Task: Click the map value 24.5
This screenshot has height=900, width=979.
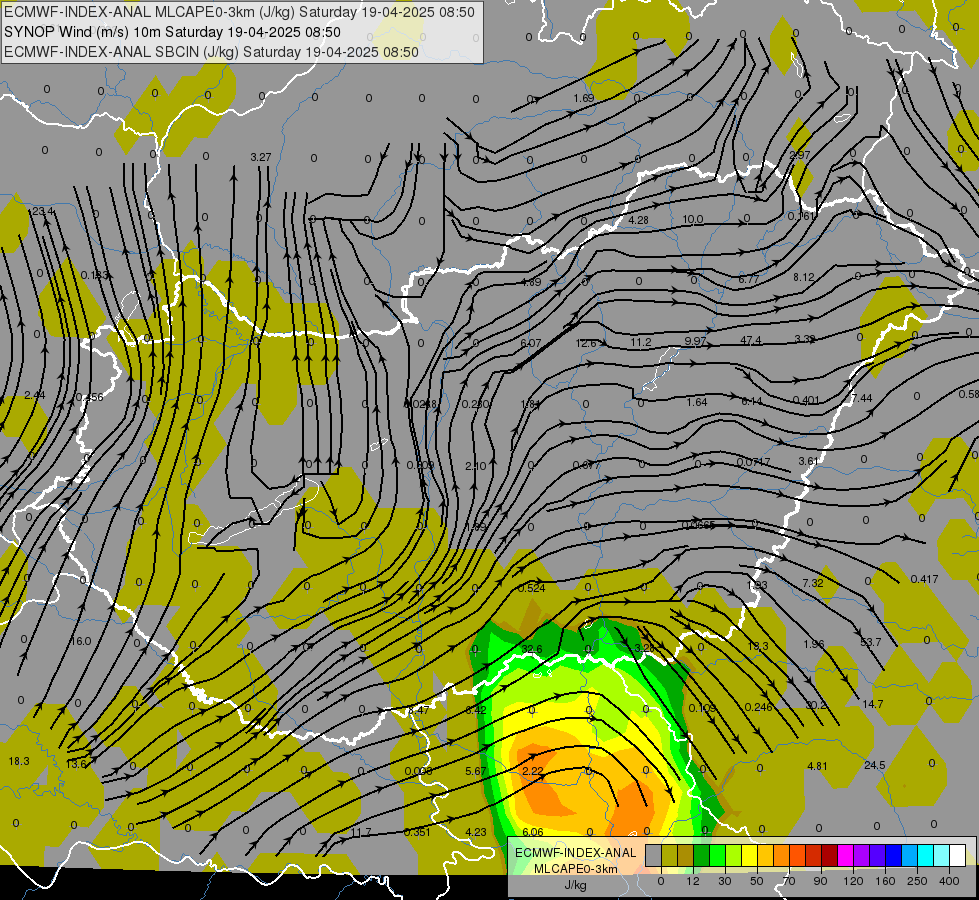Action: (x=875, y=766)
